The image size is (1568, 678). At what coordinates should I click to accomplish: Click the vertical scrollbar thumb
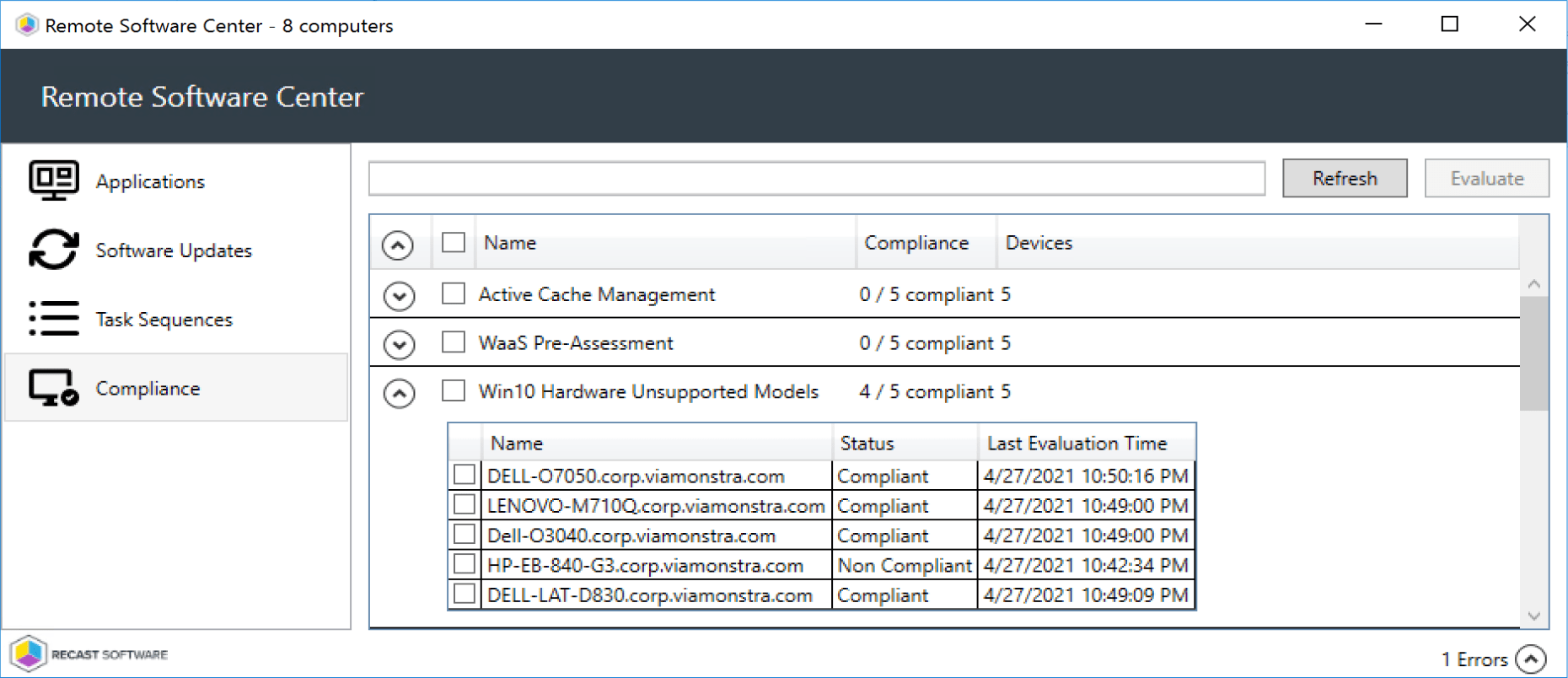pyautogui.click(x=1533, y=352)
